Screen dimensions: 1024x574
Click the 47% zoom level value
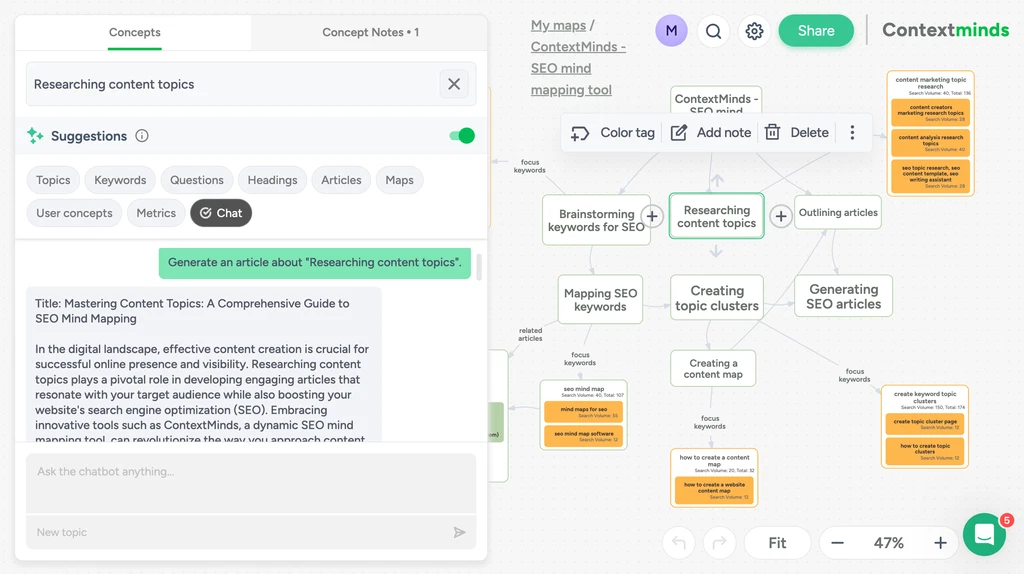tap(889, 543)
